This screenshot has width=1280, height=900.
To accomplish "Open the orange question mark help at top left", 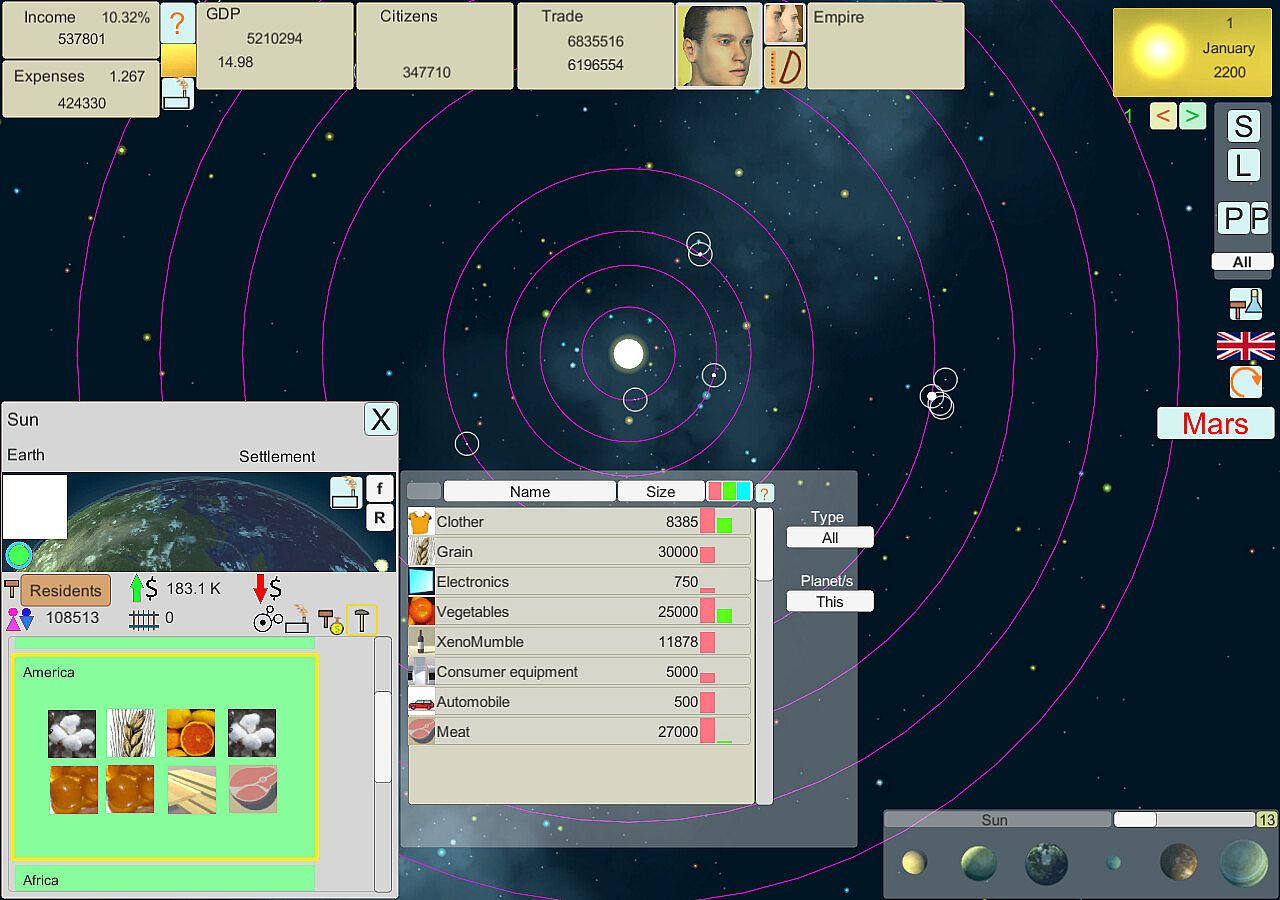I will tap(177, 23).
